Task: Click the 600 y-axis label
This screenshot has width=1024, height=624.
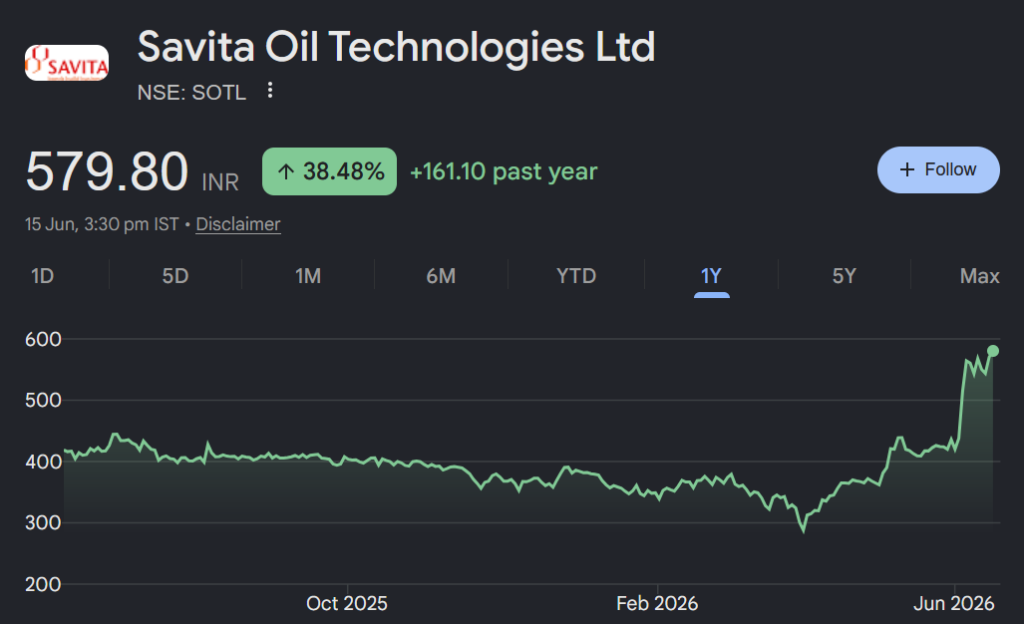Action: (43, 339)
